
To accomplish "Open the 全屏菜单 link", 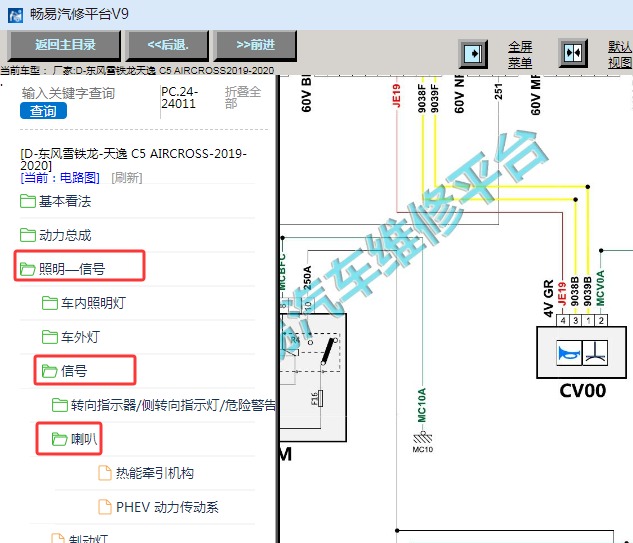I will pyautogui.click(x=520, y=55).
